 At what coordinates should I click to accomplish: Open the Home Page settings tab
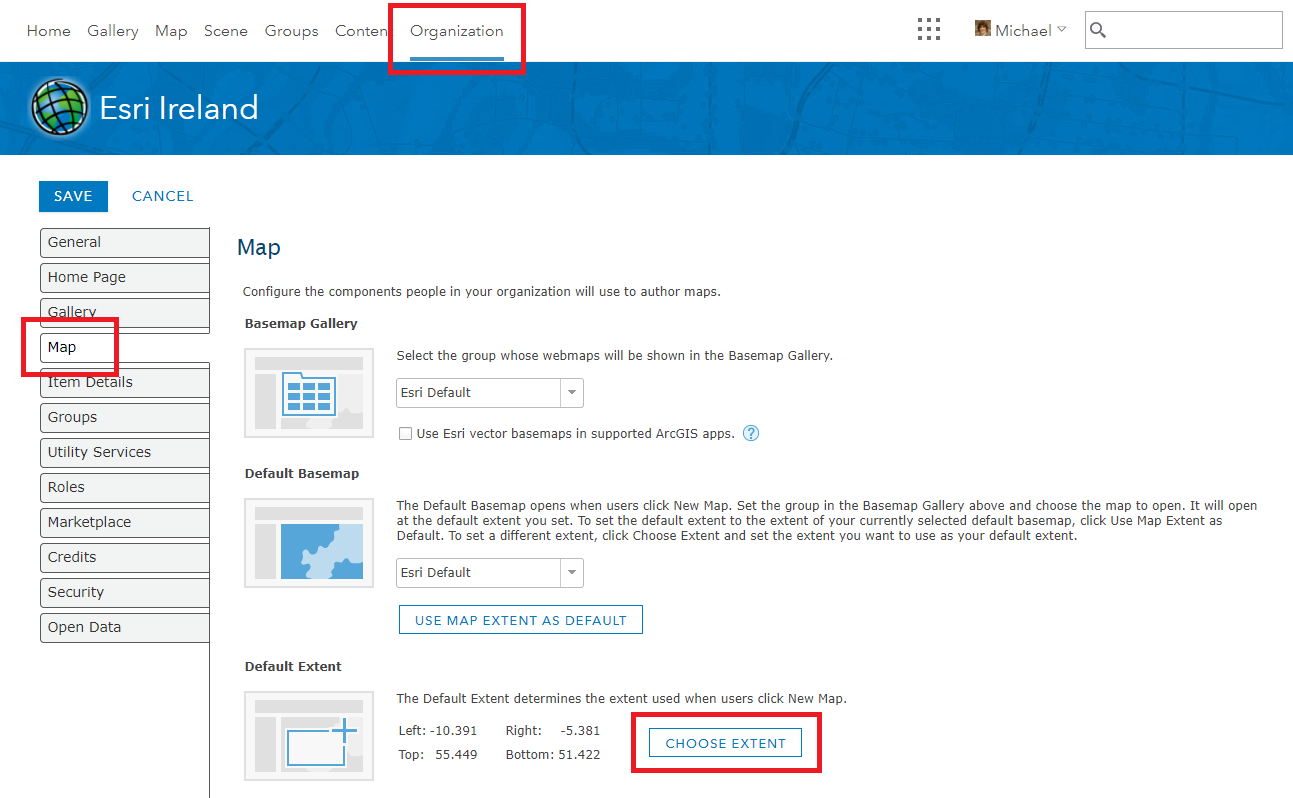click(x=125, y=278)
